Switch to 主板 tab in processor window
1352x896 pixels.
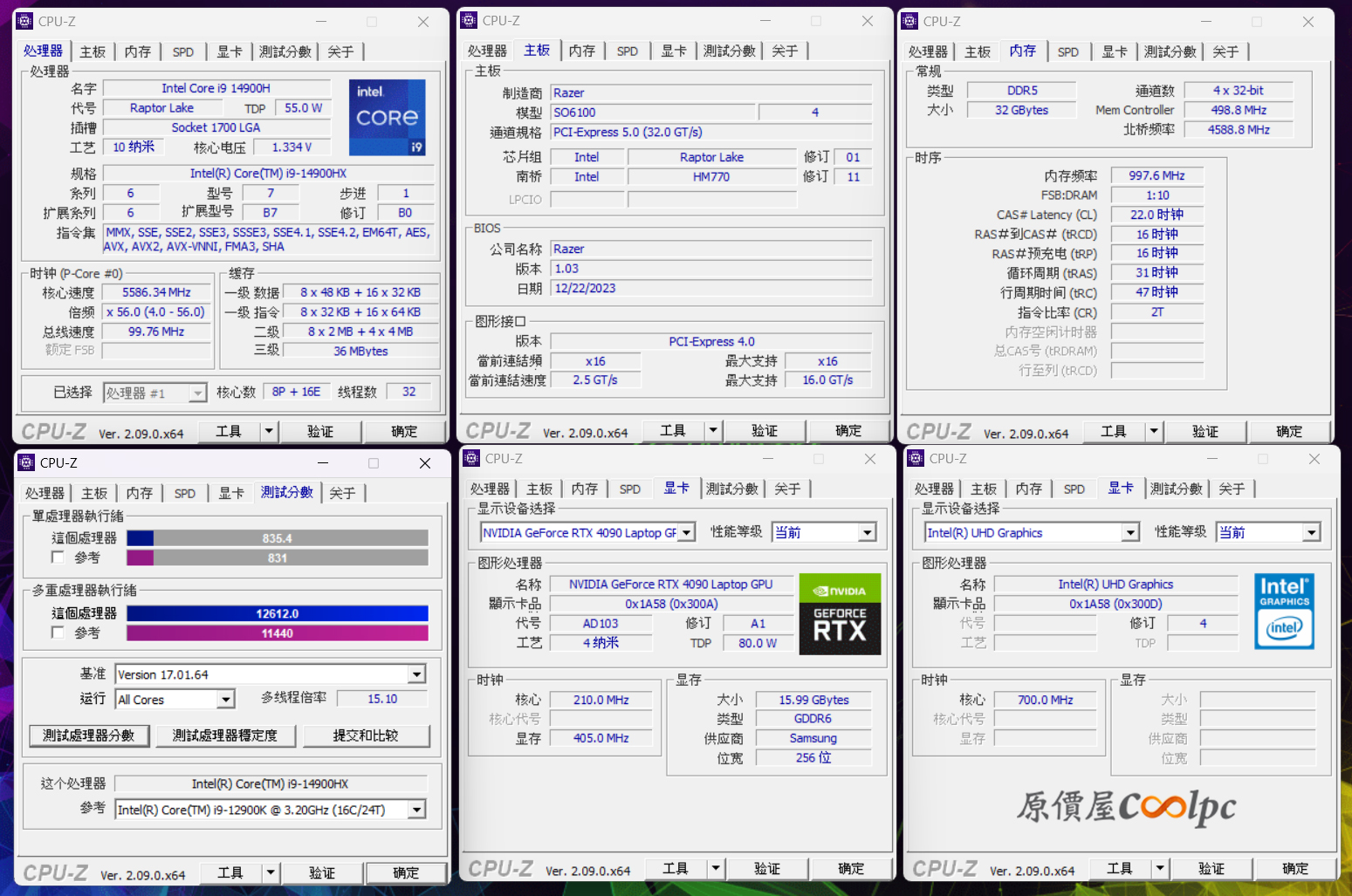point(93,52)
